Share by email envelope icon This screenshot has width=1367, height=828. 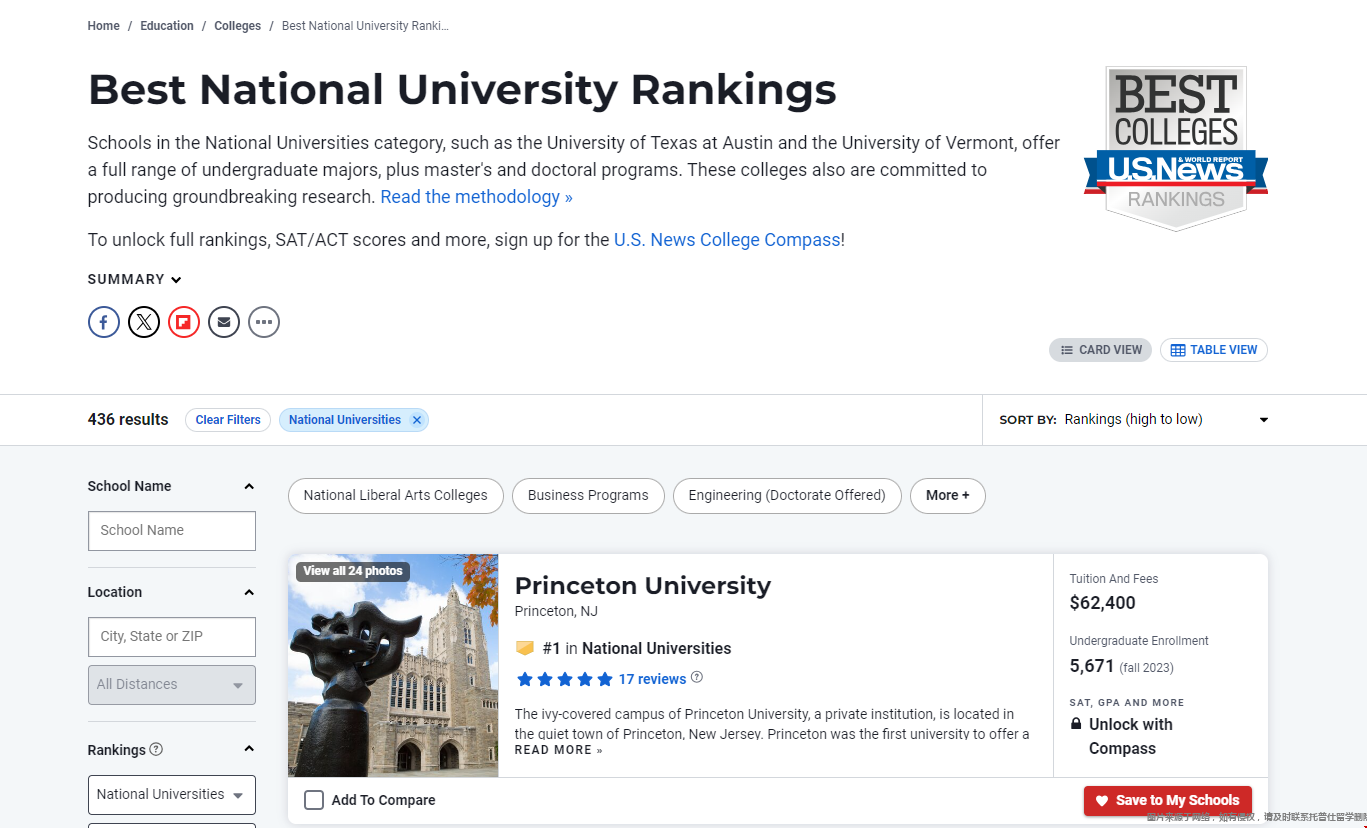click(224, 322)
